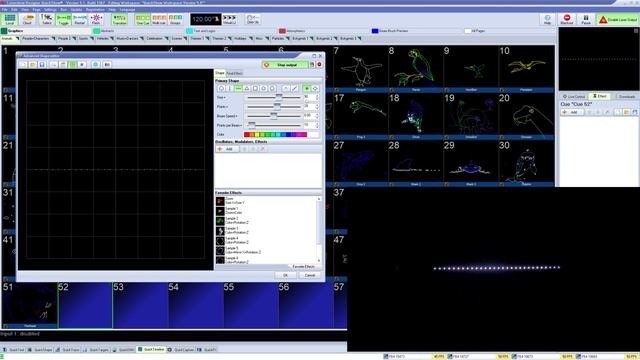Click the 120.00 BPM tempo display
The width and height of the screenshot is (640, 360).
[205, 19]
